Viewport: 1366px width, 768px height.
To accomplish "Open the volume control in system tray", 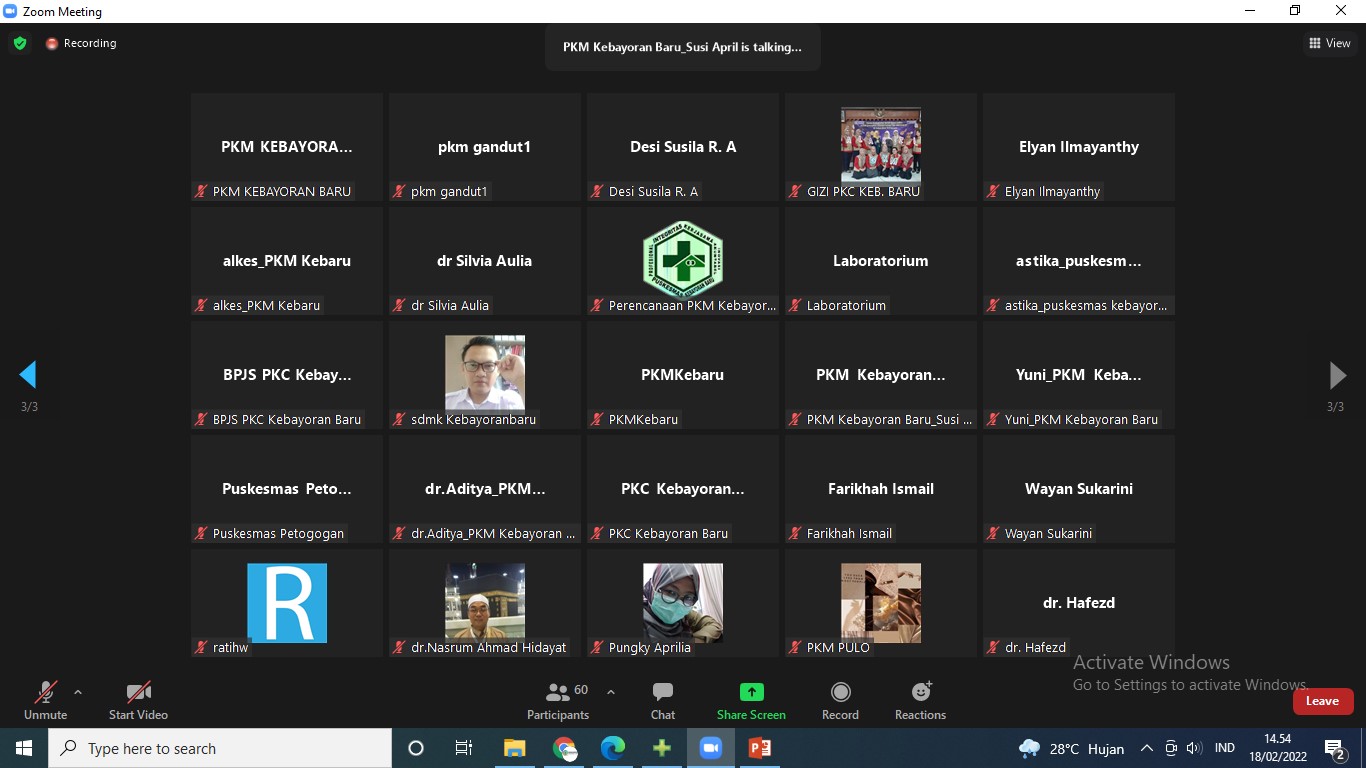I will tap(1193, 748).
